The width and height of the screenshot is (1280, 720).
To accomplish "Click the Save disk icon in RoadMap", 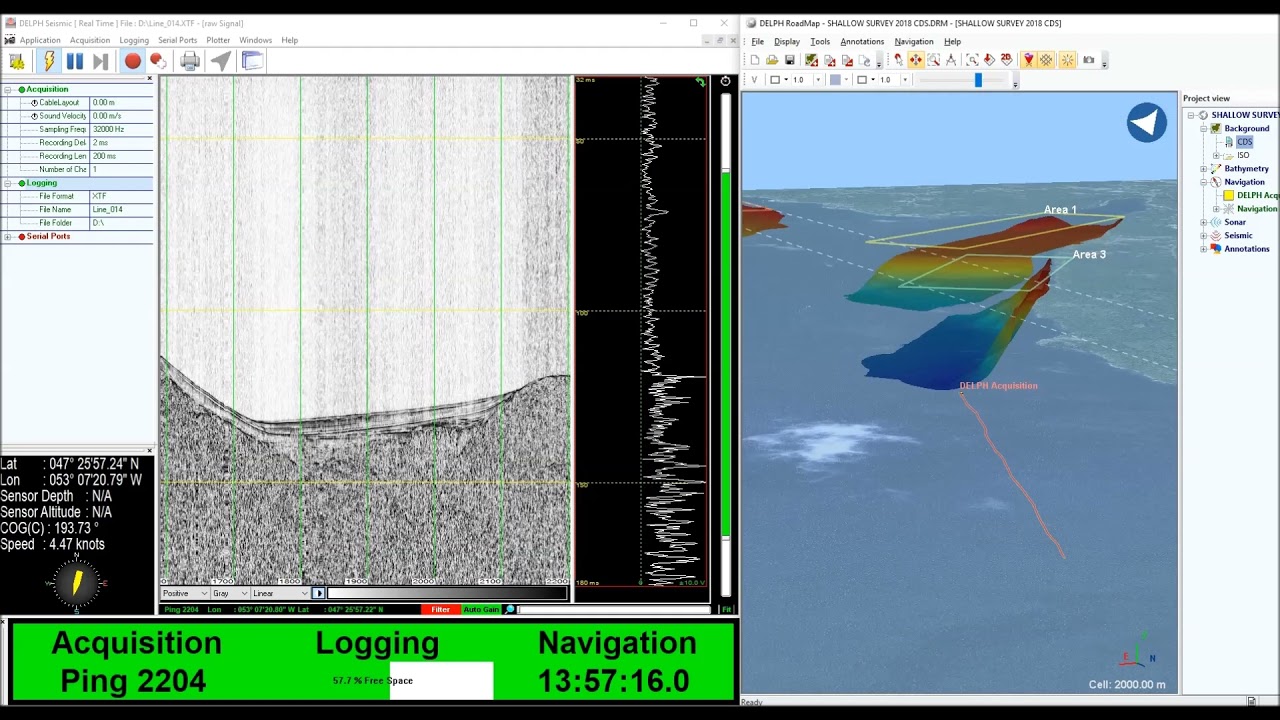I will 789,60.
